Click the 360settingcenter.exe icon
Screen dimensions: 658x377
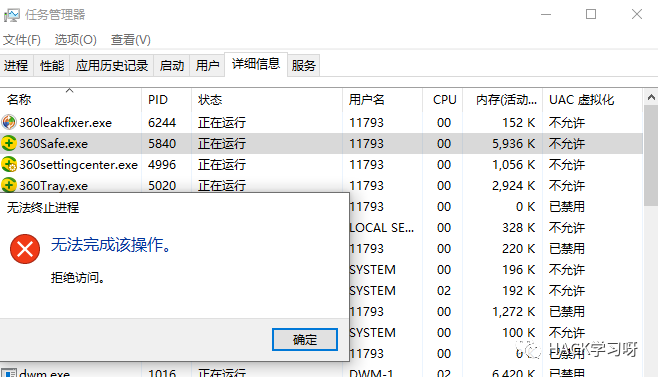[x=8, y=165]
